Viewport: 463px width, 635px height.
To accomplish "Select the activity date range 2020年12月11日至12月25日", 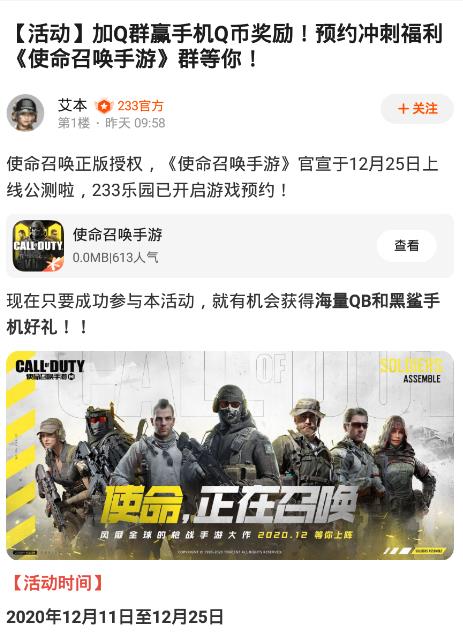I will click(x=115, y=617).
